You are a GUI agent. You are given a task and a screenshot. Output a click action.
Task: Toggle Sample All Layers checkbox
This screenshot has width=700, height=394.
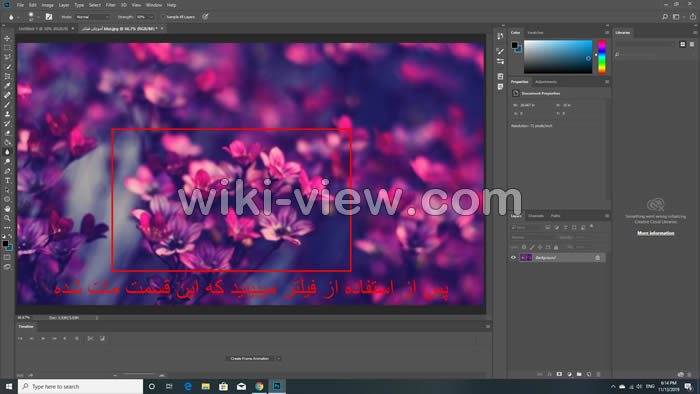[163, 17]
